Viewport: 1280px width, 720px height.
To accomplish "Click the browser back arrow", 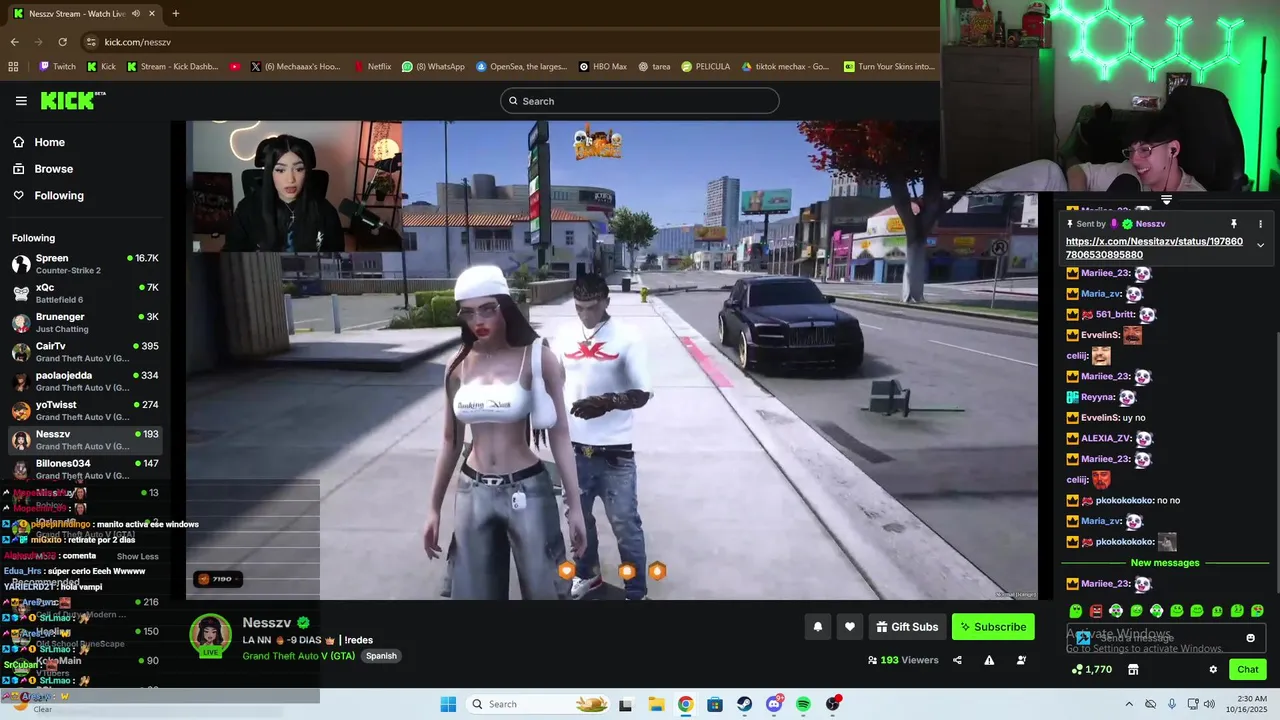I will 15,42.
